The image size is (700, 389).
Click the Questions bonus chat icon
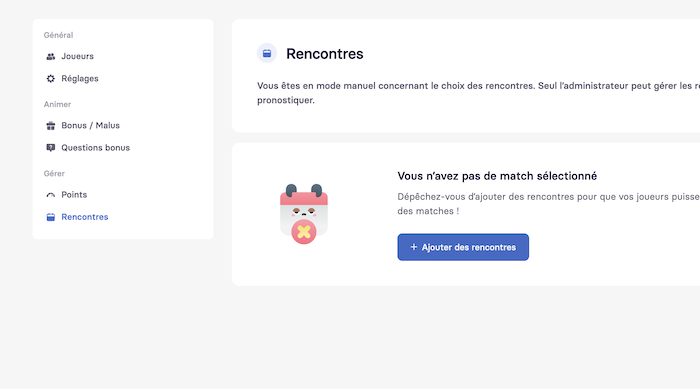(x=50, y=148)
